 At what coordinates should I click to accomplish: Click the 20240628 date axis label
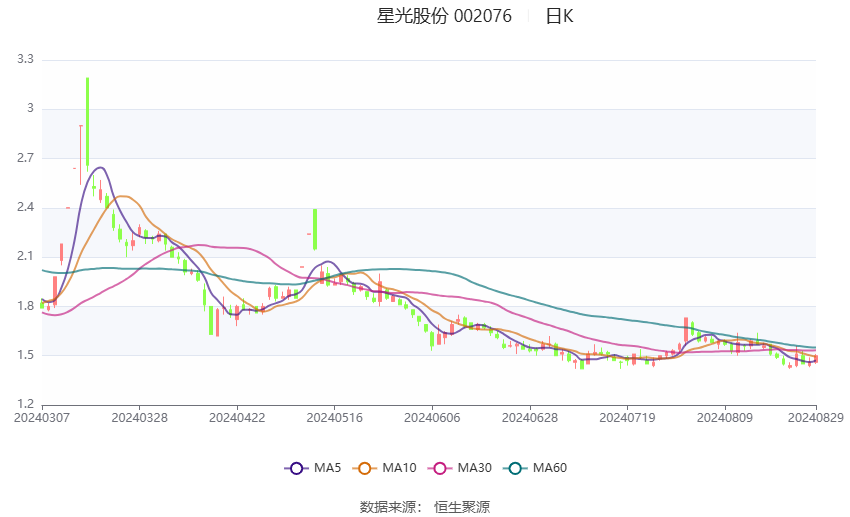click(x=530, y=418)
